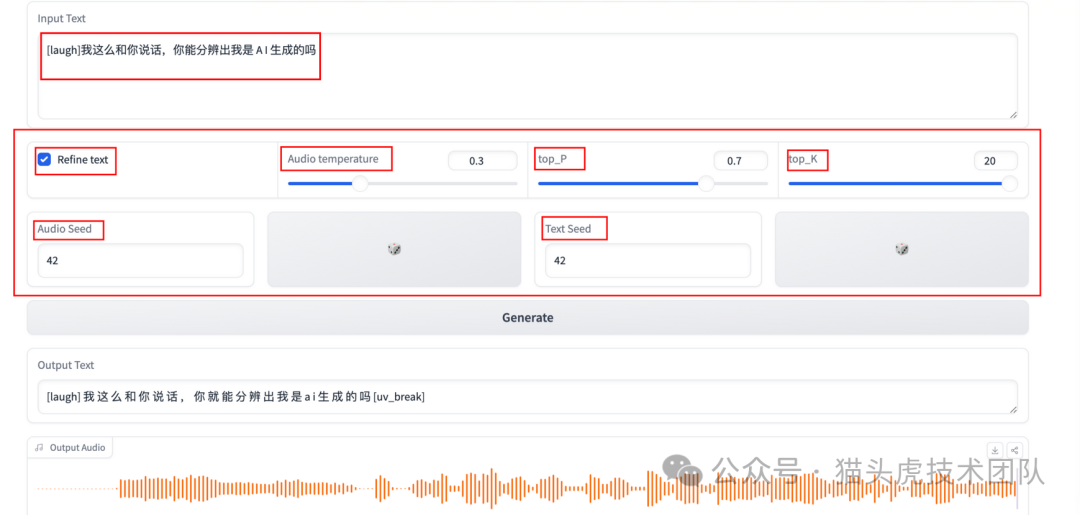Focus the Input Text area
The image size is (1080, 515).
[x=528, y=76]
